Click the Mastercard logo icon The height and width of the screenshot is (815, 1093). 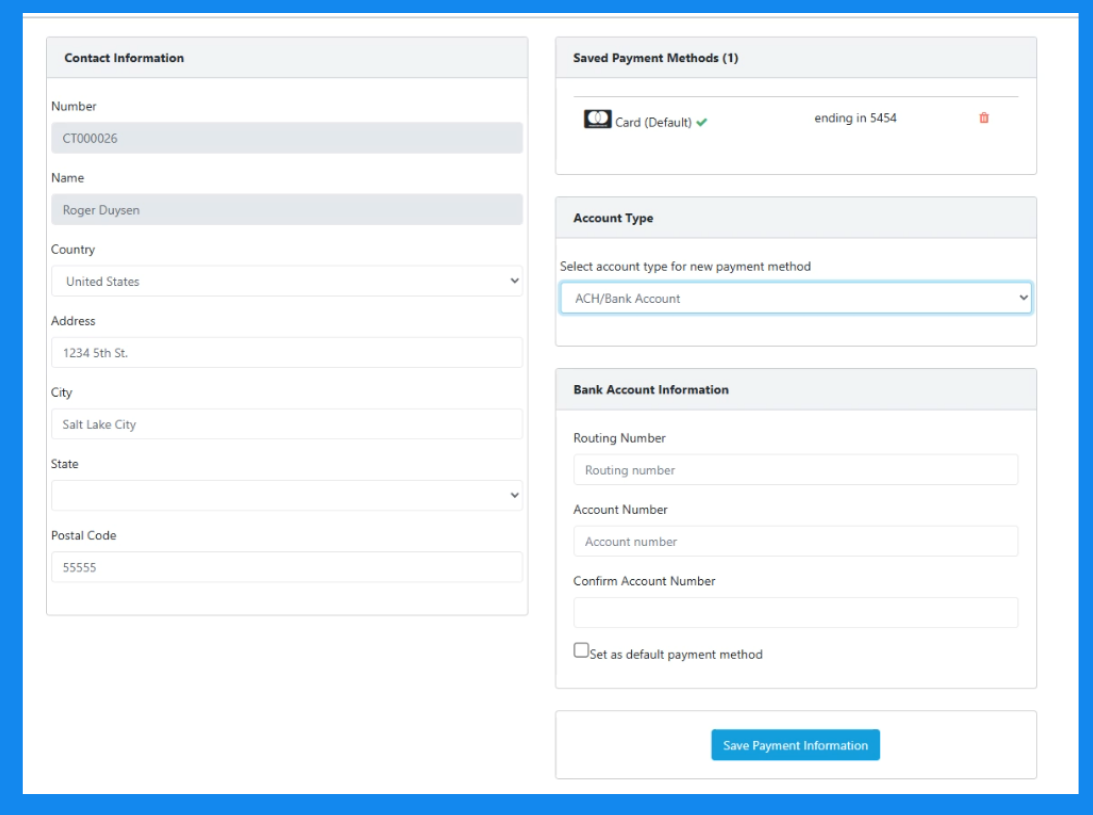click(x=597, y=120)
